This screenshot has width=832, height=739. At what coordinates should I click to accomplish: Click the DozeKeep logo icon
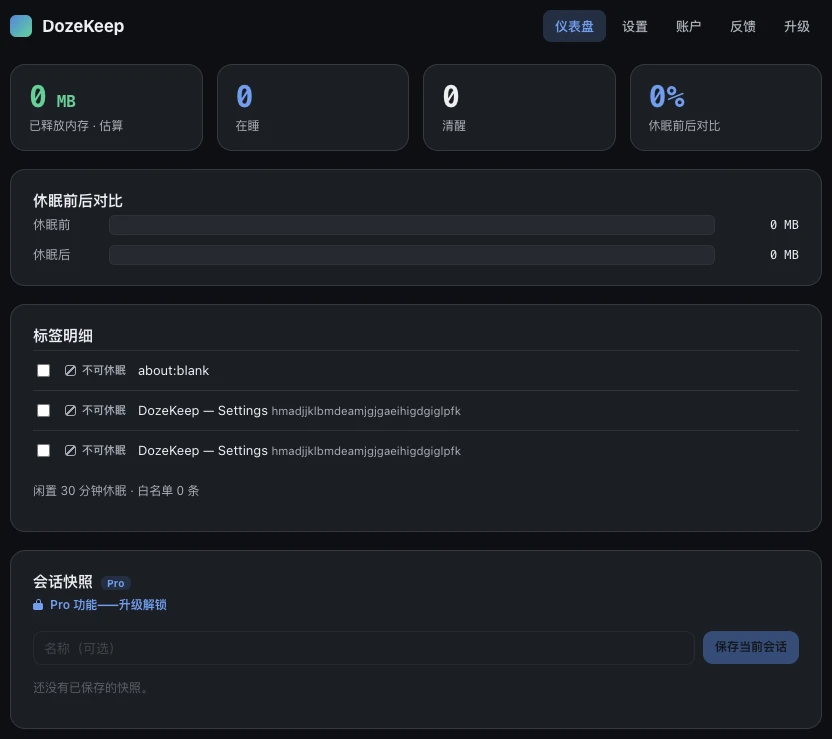pos(21,26)
